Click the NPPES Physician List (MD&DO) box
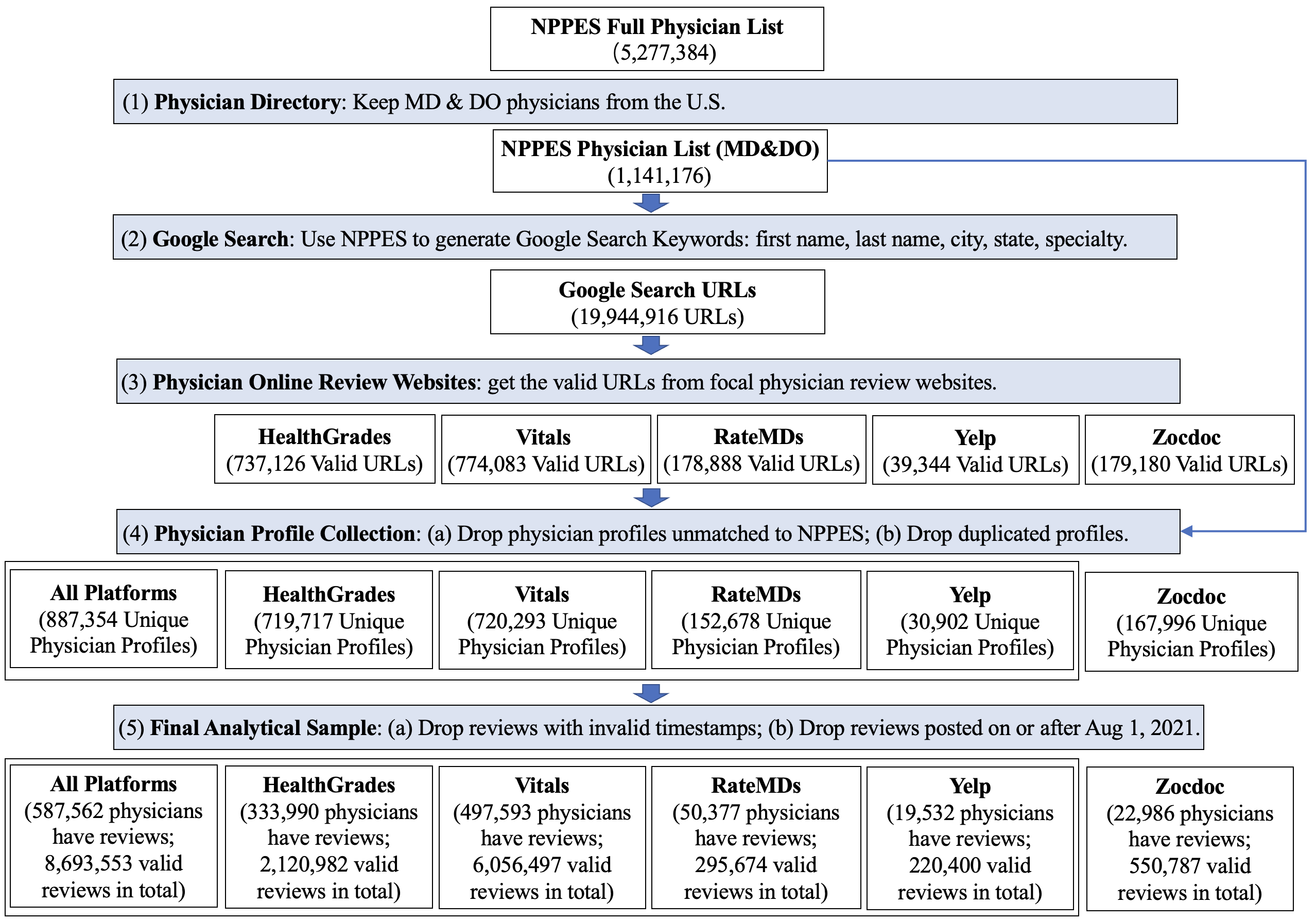 (x=660, y=161)
